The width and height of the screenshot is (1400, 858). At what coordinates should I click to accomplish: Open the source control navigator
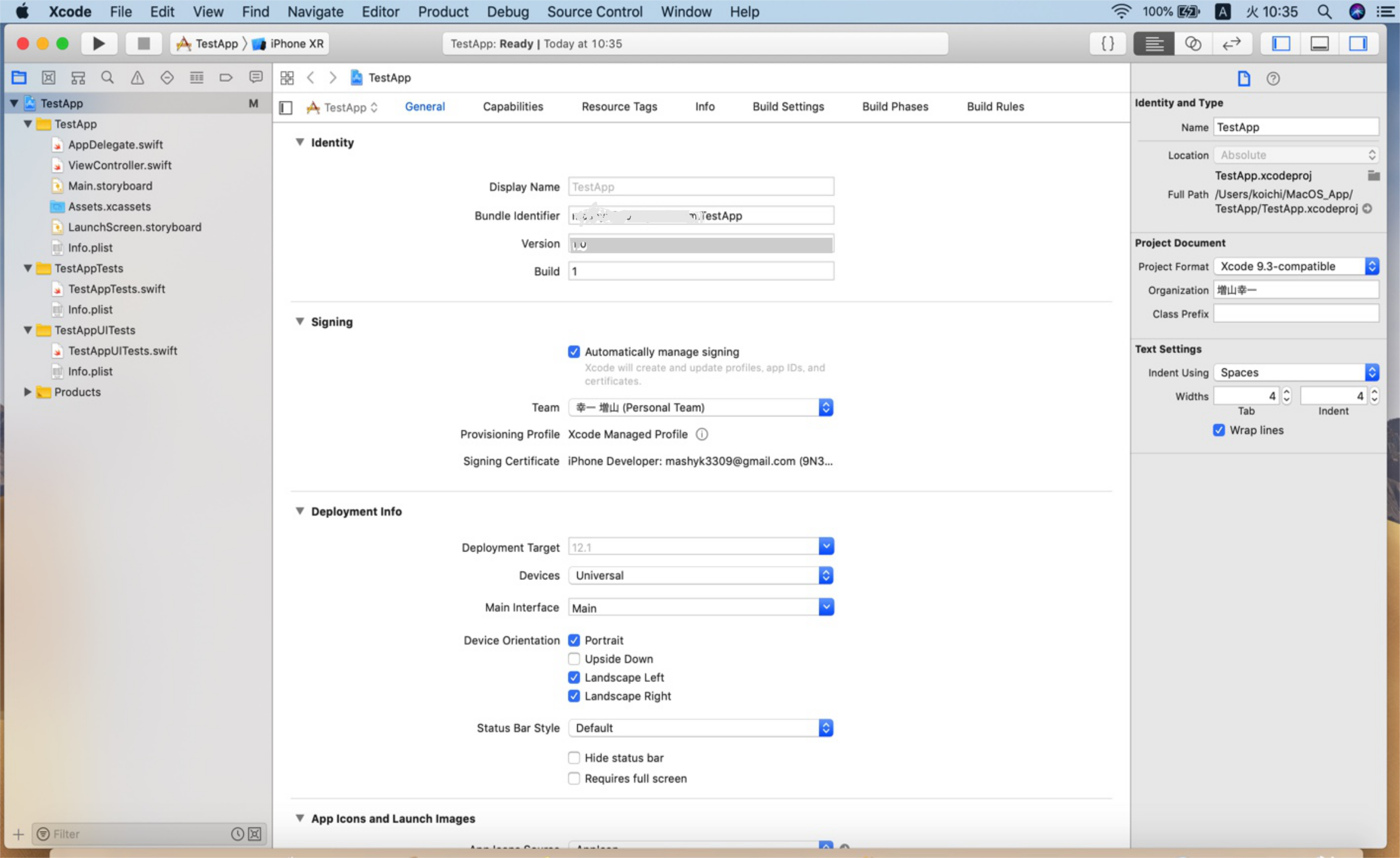(x=48, y=77)
